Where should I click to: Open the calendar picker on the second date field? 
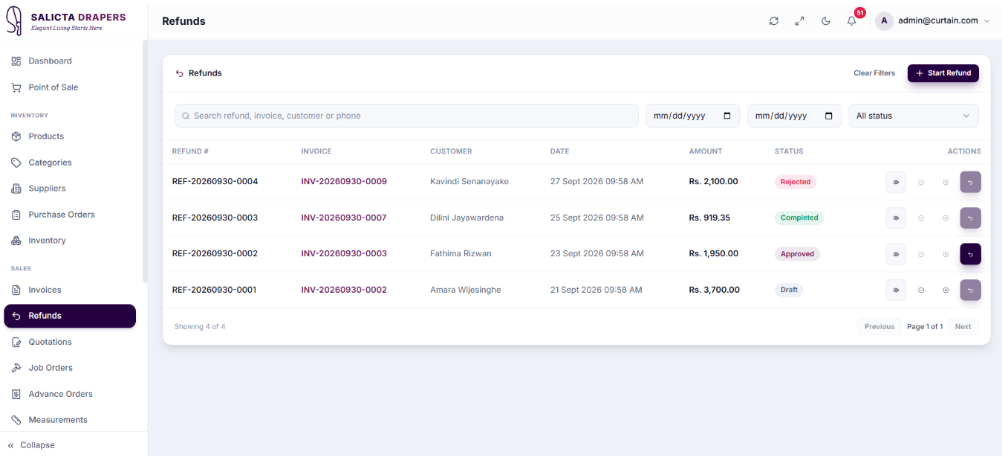click(x=829, y=116)
